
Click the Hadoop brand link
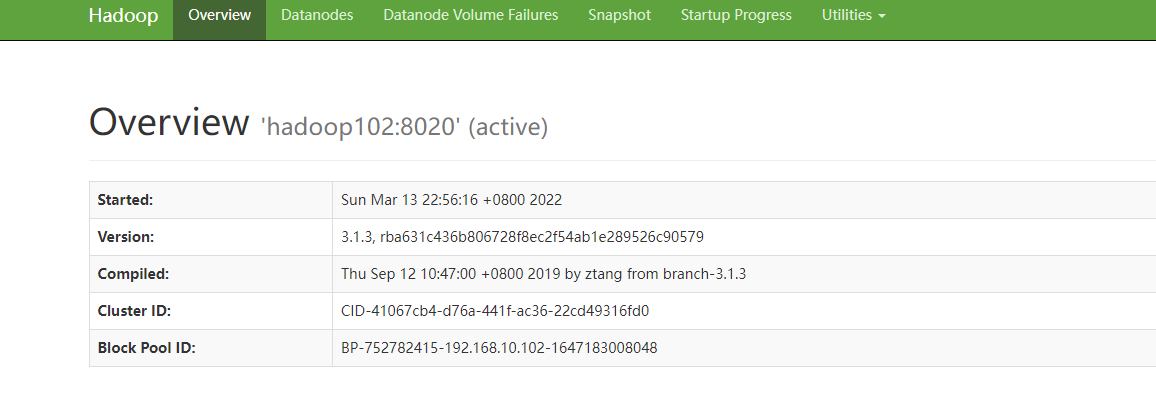[x=123, y=16]
